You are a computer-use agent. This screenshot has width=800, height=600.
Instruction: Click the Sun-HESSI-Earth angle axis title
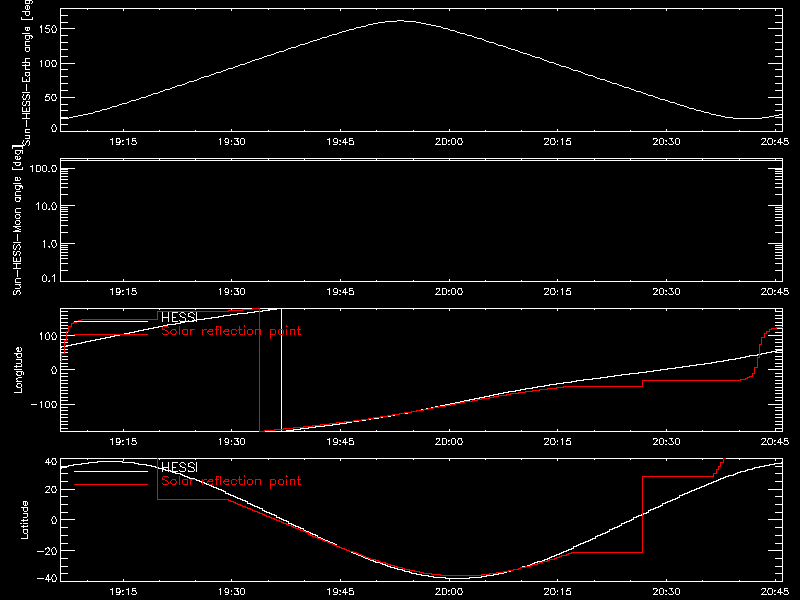coord(27,71)
